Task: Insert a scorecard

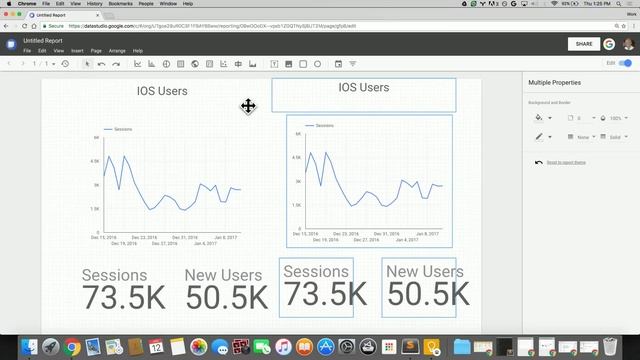Action: click(209, 64)
